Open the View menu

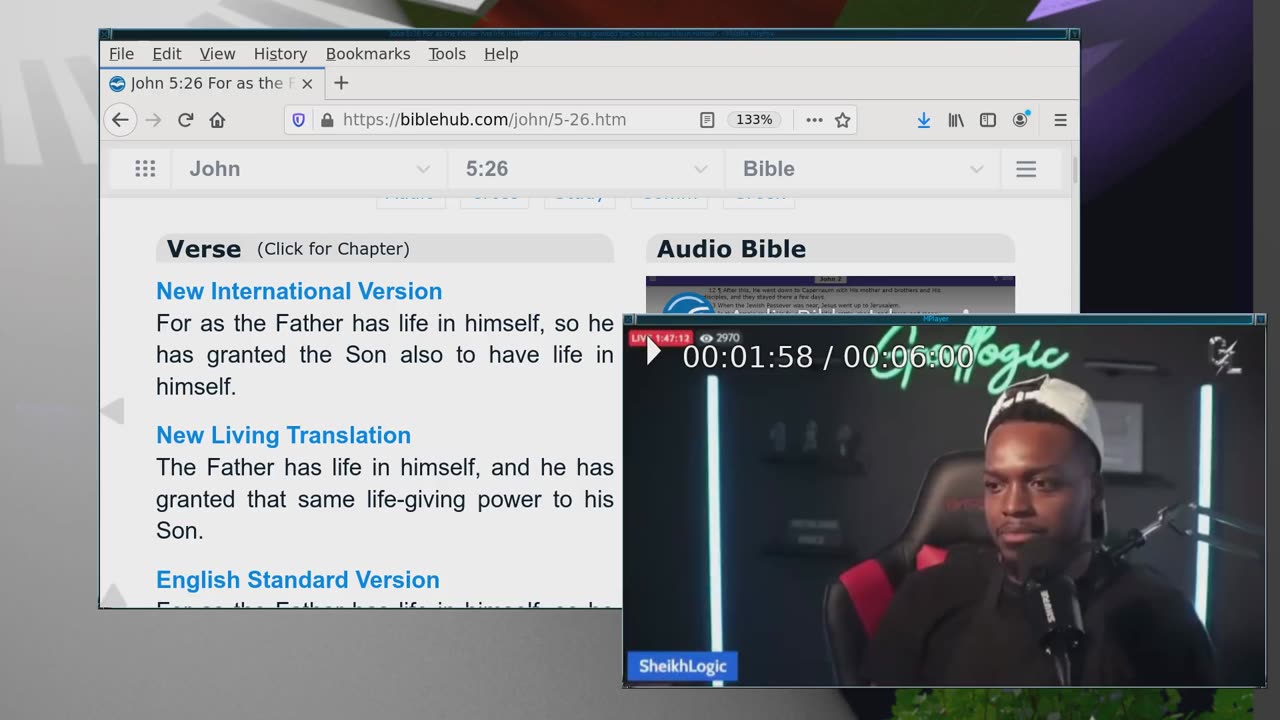[x=217, y=54]
